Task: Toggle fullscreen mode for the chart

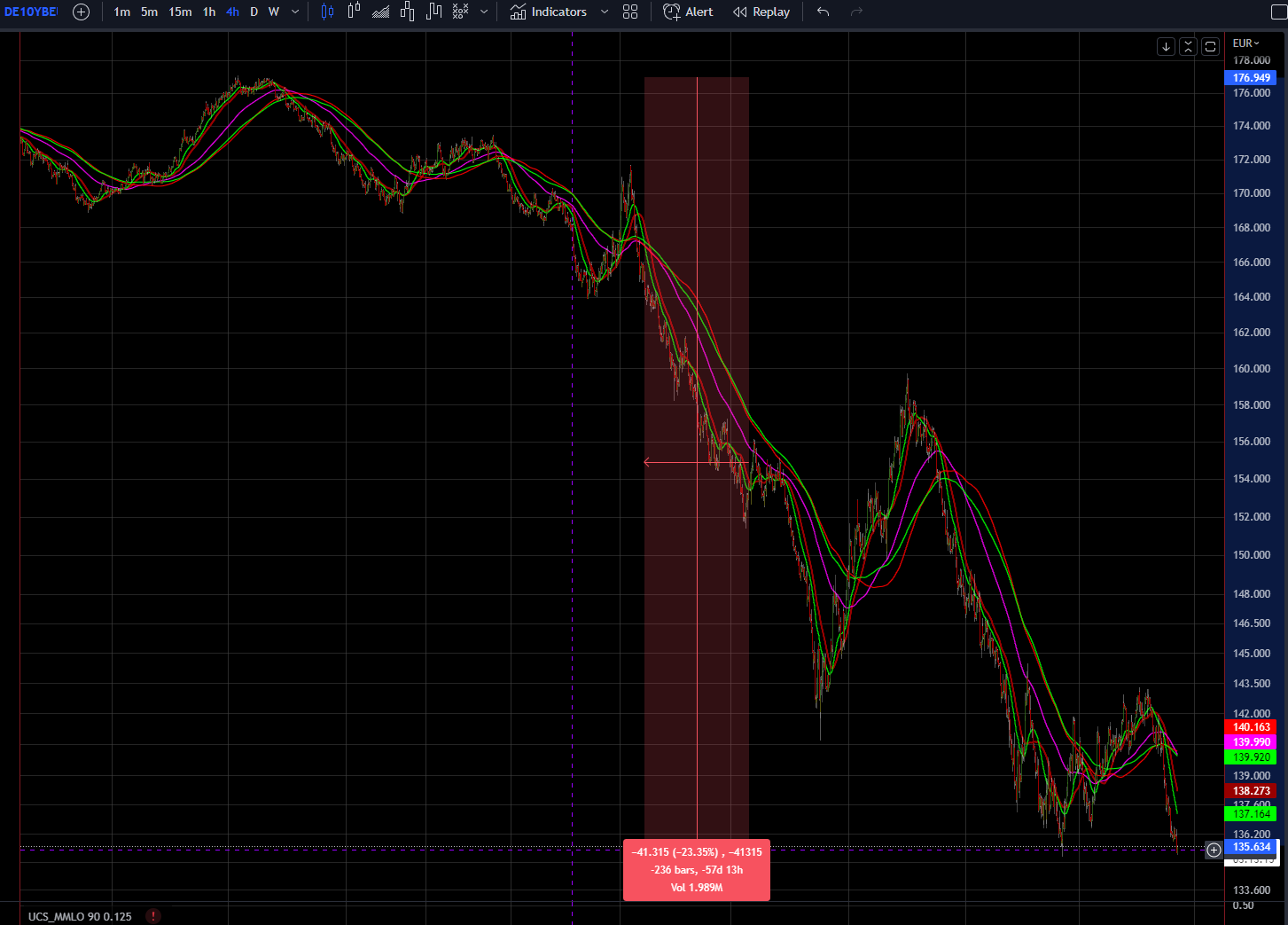Action: point(1210,46)
